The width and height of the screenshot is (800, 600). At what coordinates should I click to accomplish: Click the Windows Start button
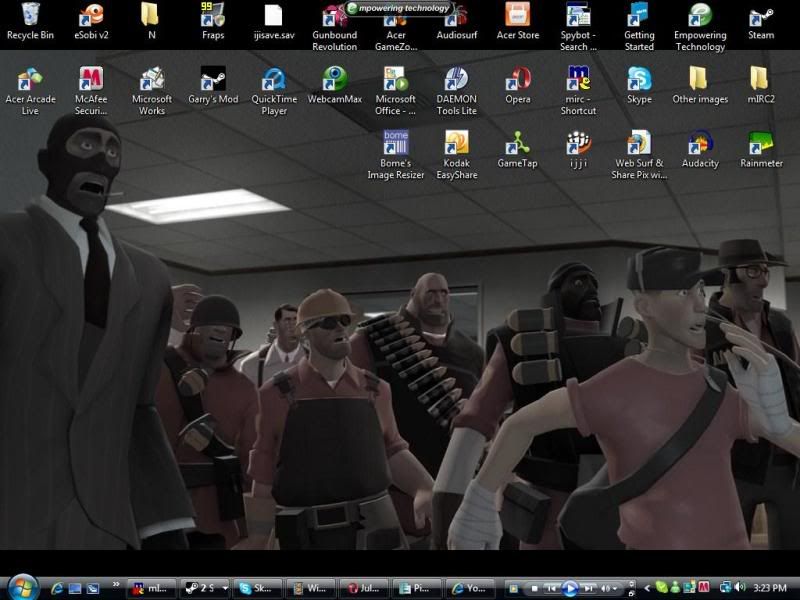[22, 587]
